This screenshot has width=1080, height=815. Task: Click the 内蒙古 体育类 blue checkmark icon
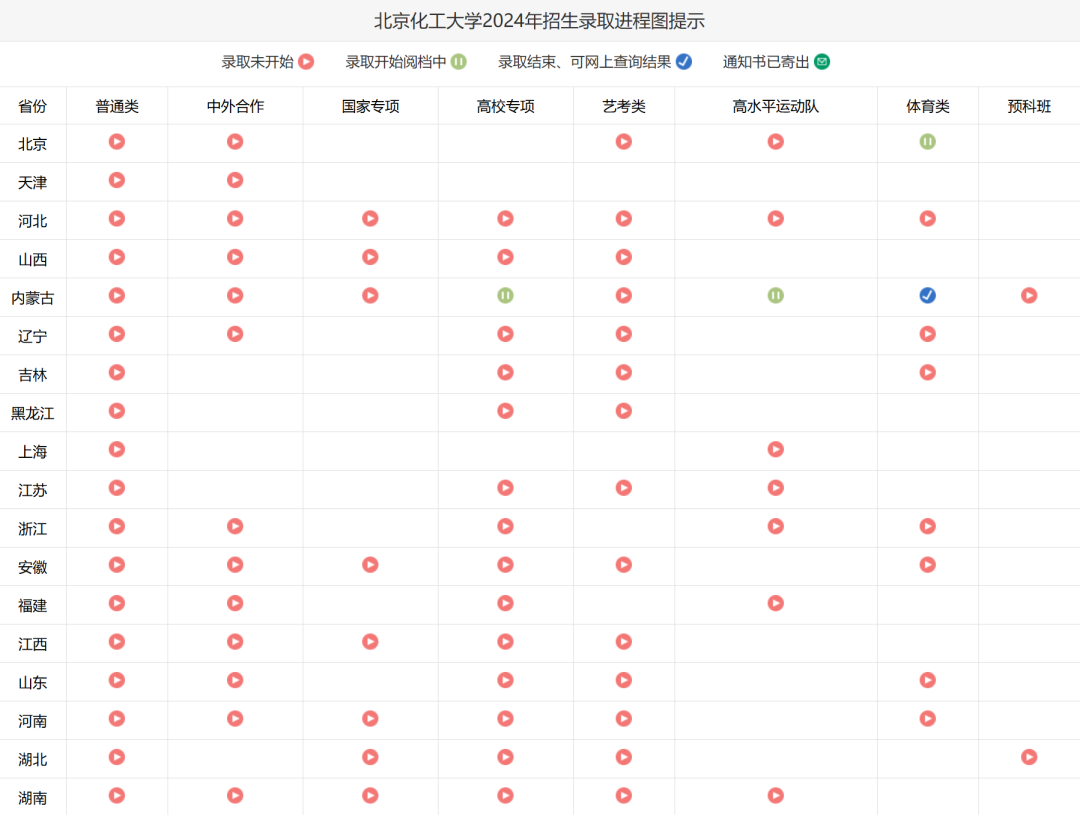(x=927, y=296)
